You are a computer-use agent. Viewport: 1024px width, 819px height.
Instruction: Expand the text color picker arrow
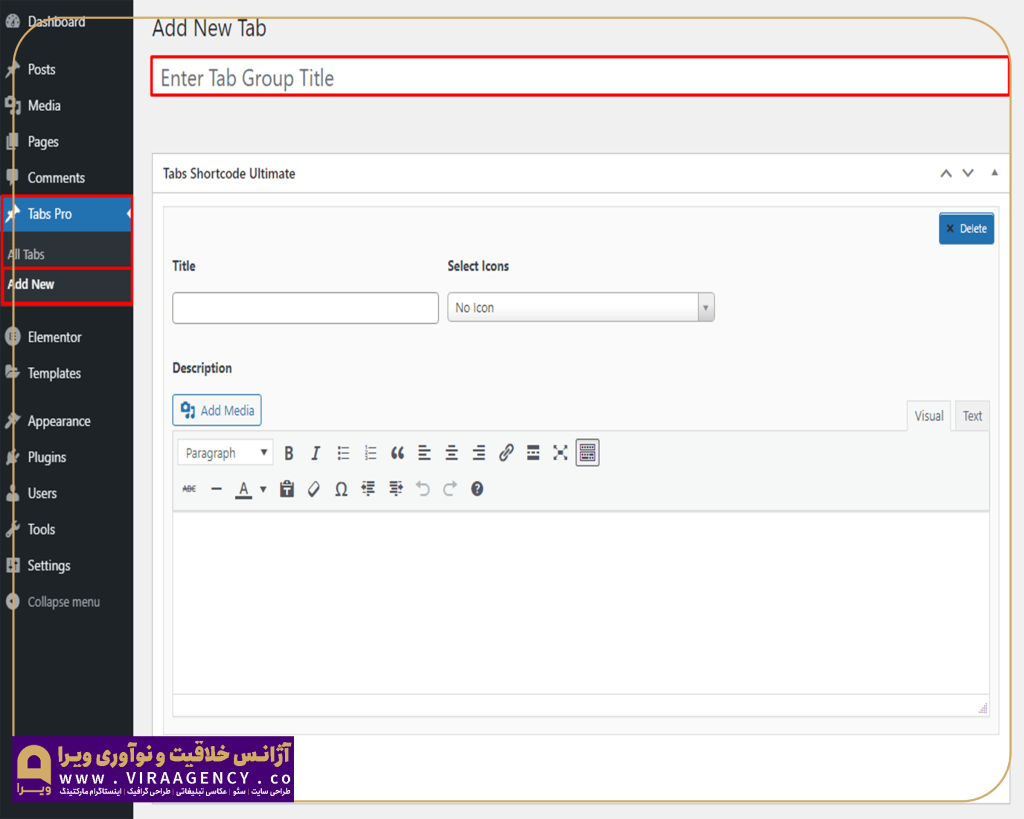pos(263,489)
